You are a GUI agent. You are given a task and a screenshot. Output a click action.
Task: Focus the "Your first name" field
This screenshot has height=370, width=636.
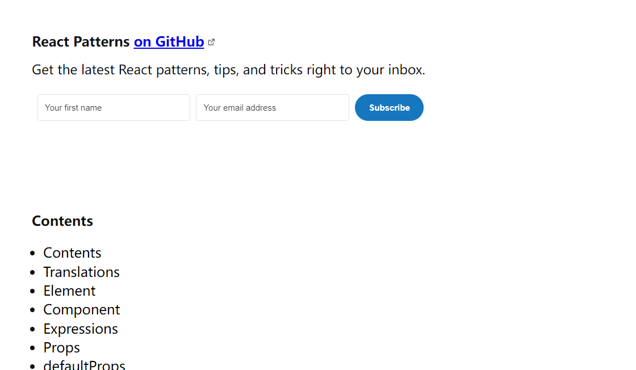[x=114, y=108]
